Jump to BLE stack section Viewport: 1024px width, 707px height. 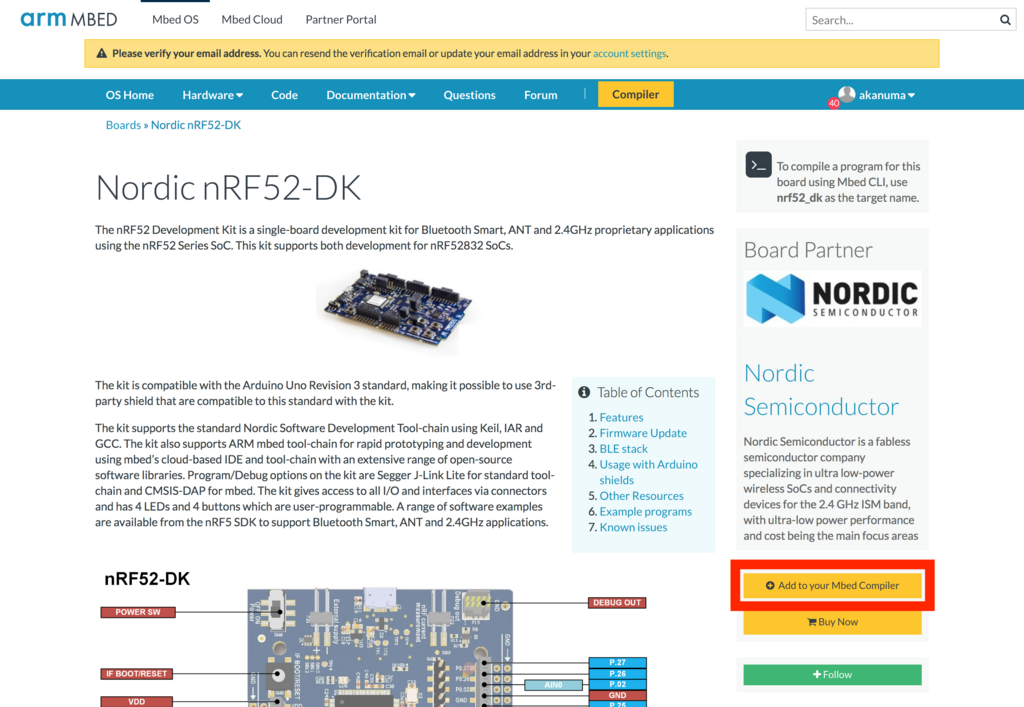(x=624, y=448)
